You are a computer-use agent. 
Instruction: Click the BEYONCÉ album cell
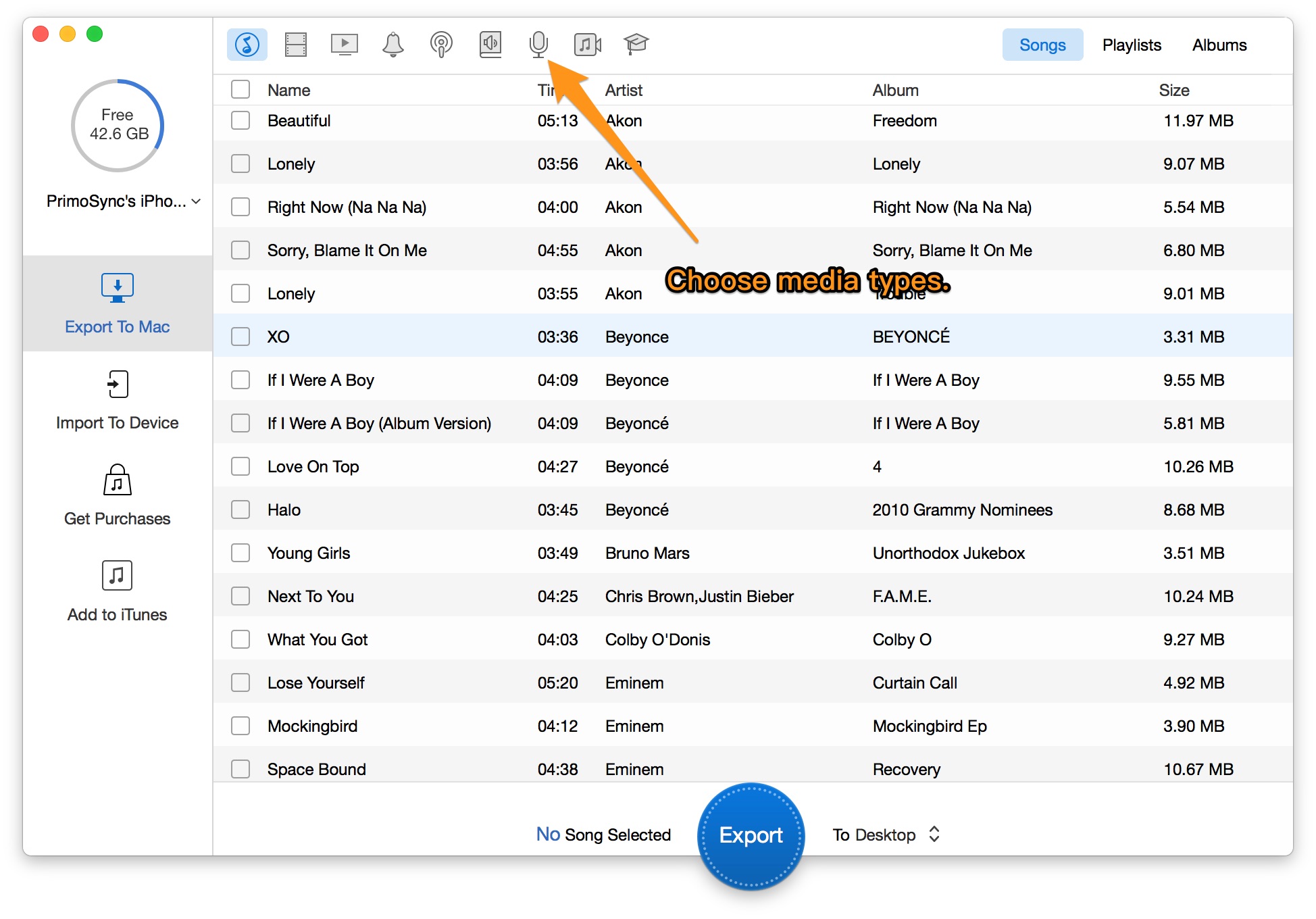pos(911,337)
